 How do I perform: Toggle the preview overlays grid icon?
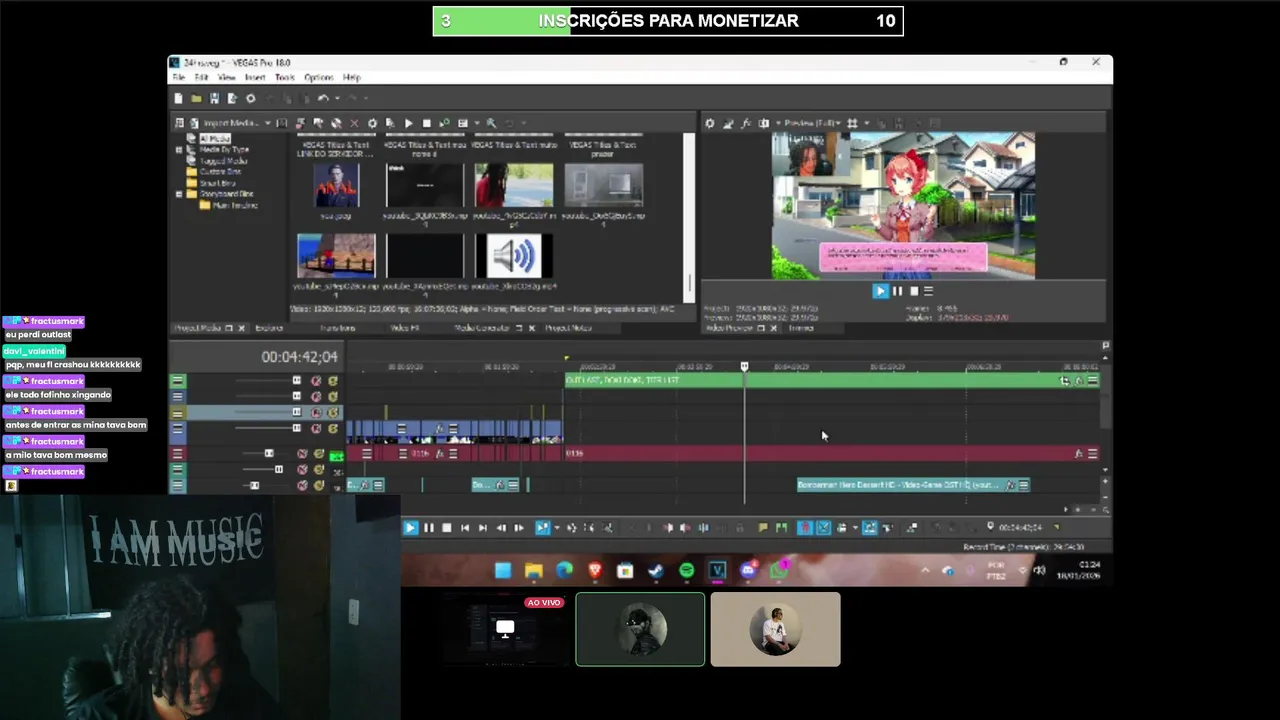pos(852,123)
